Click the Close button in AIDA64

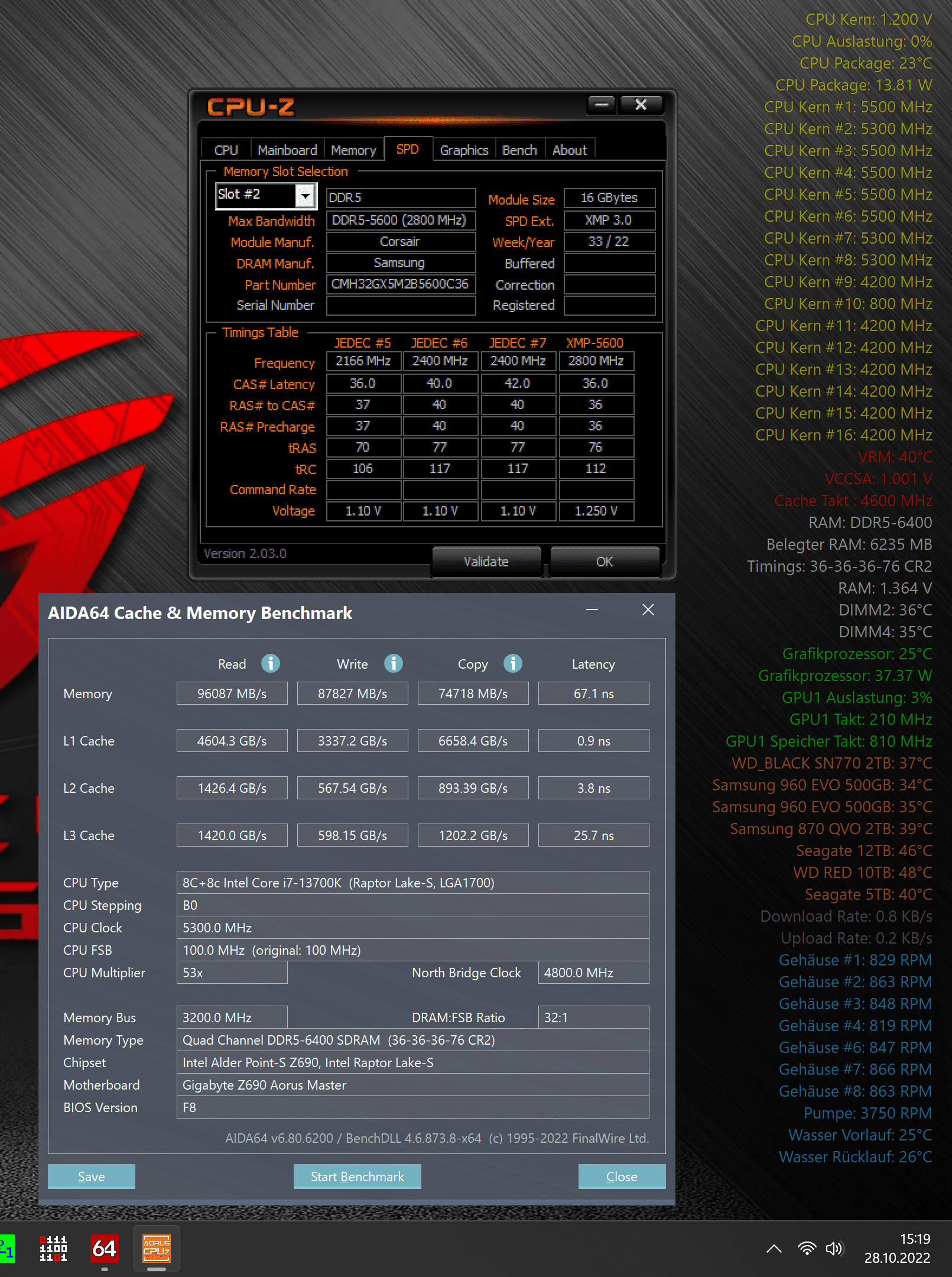622,1176
